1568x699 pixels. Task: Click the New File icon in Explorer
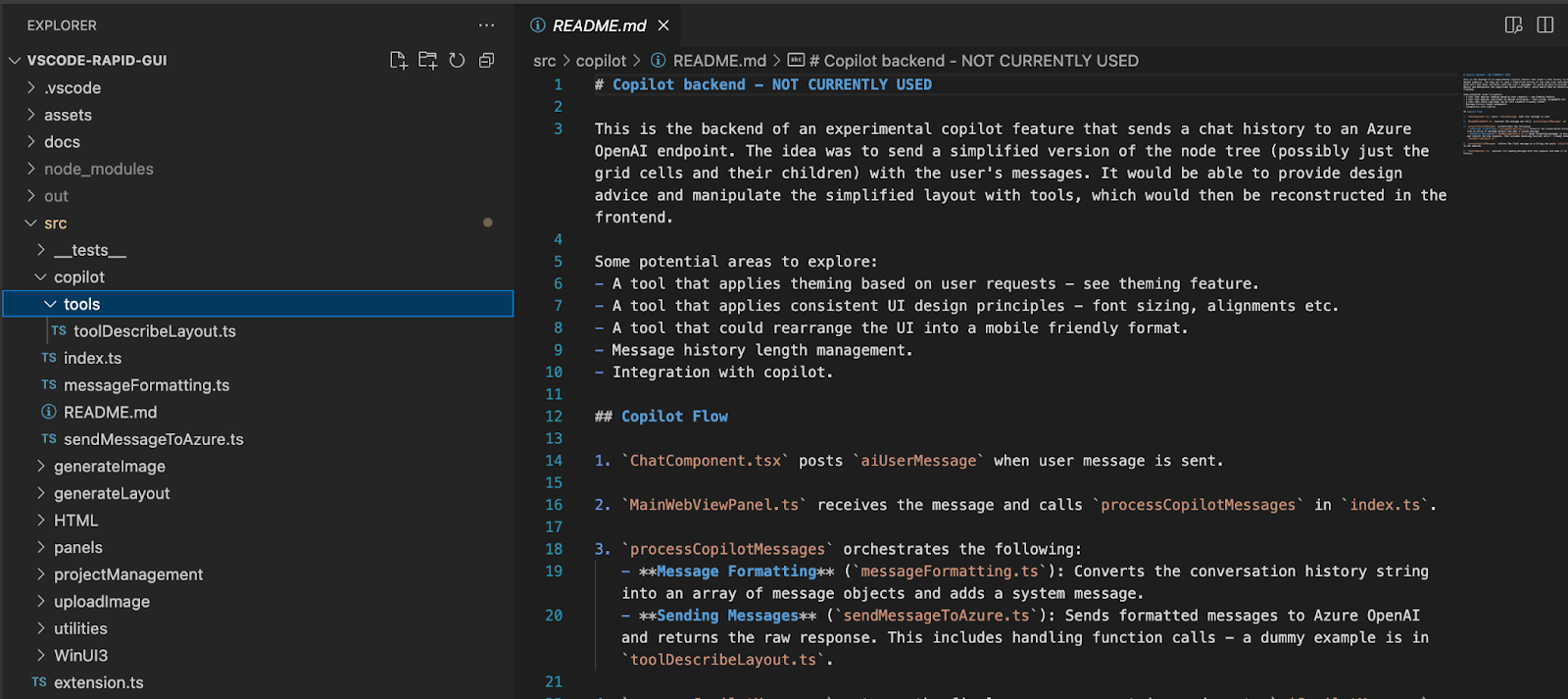point(398,61)
